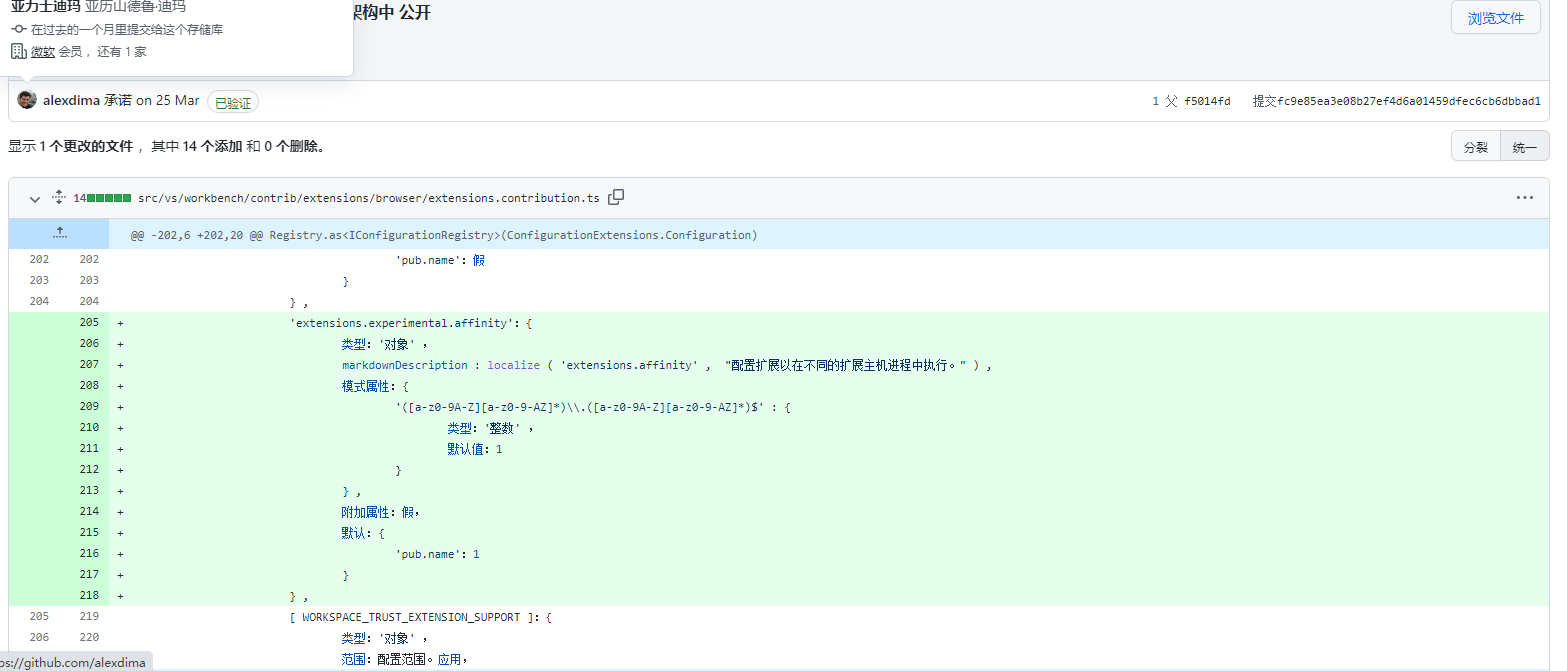Click the organization building icon in the hovercard

tap(18, 51)
